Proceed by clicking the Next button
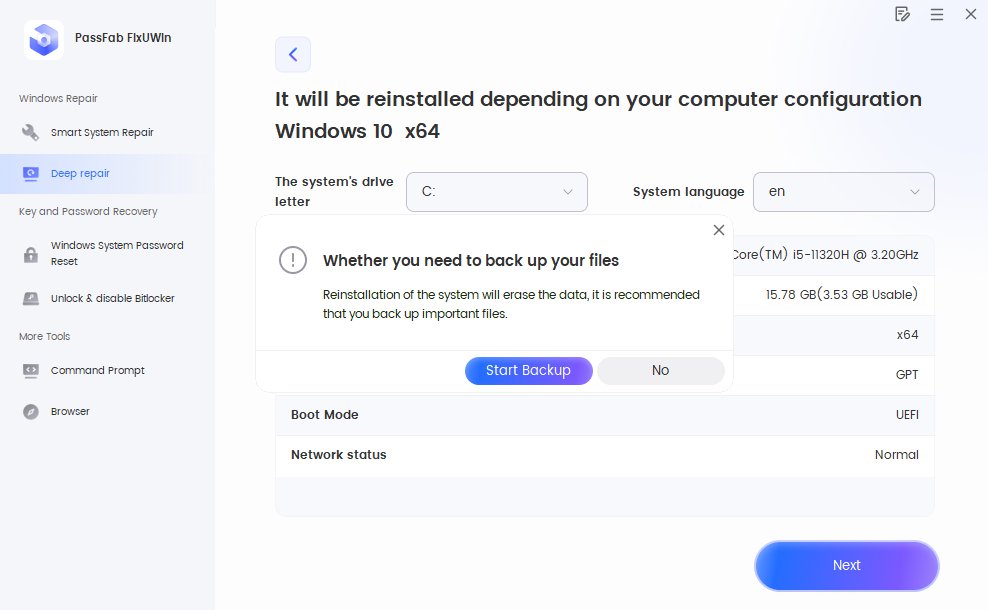The image size is (988, 610). pyautogui.click(x=846, y=565)
